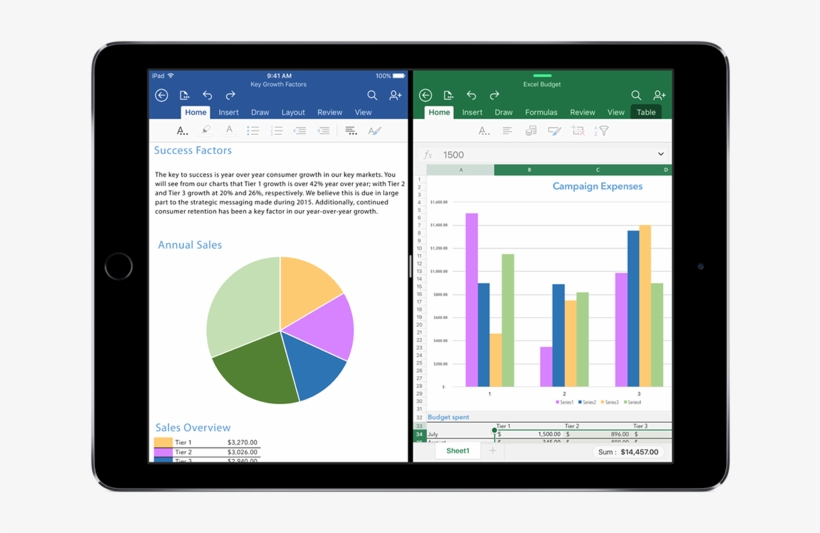This screenshot has width=820, height=533.
Task: Apply a bulleted list in Word
Action: click(x=253, y=131)
